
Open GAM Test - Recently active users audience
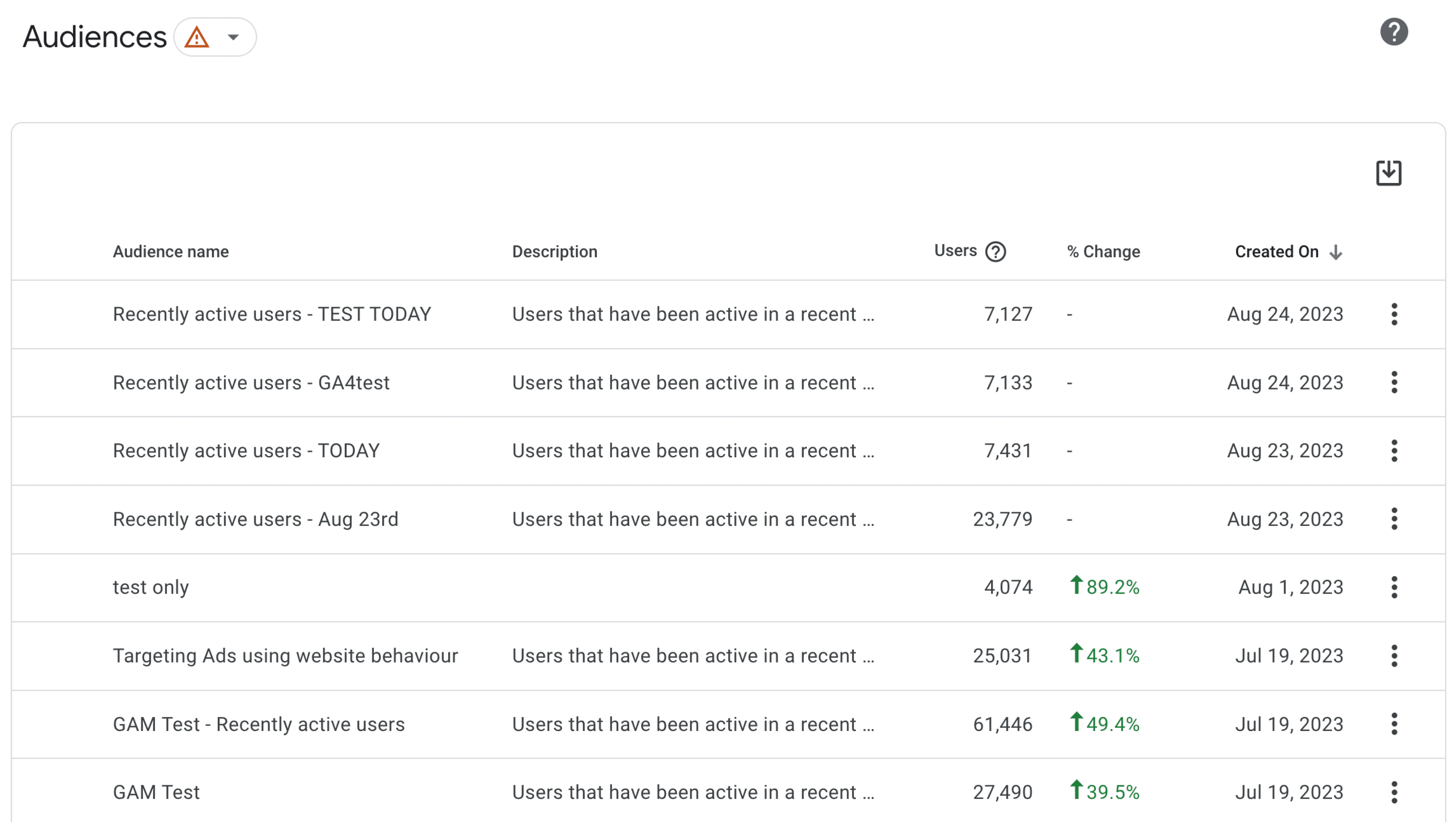(259, 724)
